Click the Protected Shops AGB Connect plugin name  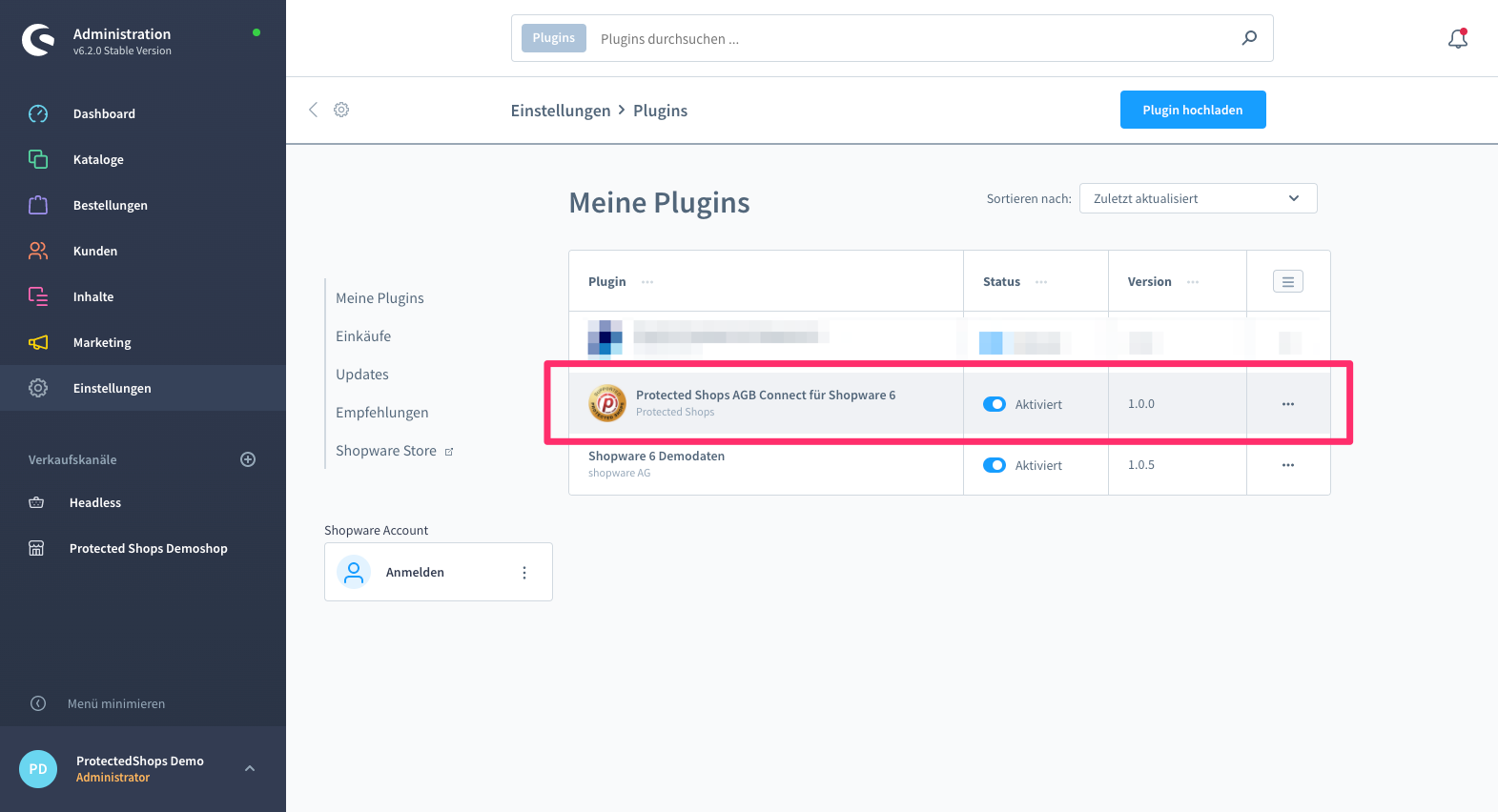[x=766, y=395]
